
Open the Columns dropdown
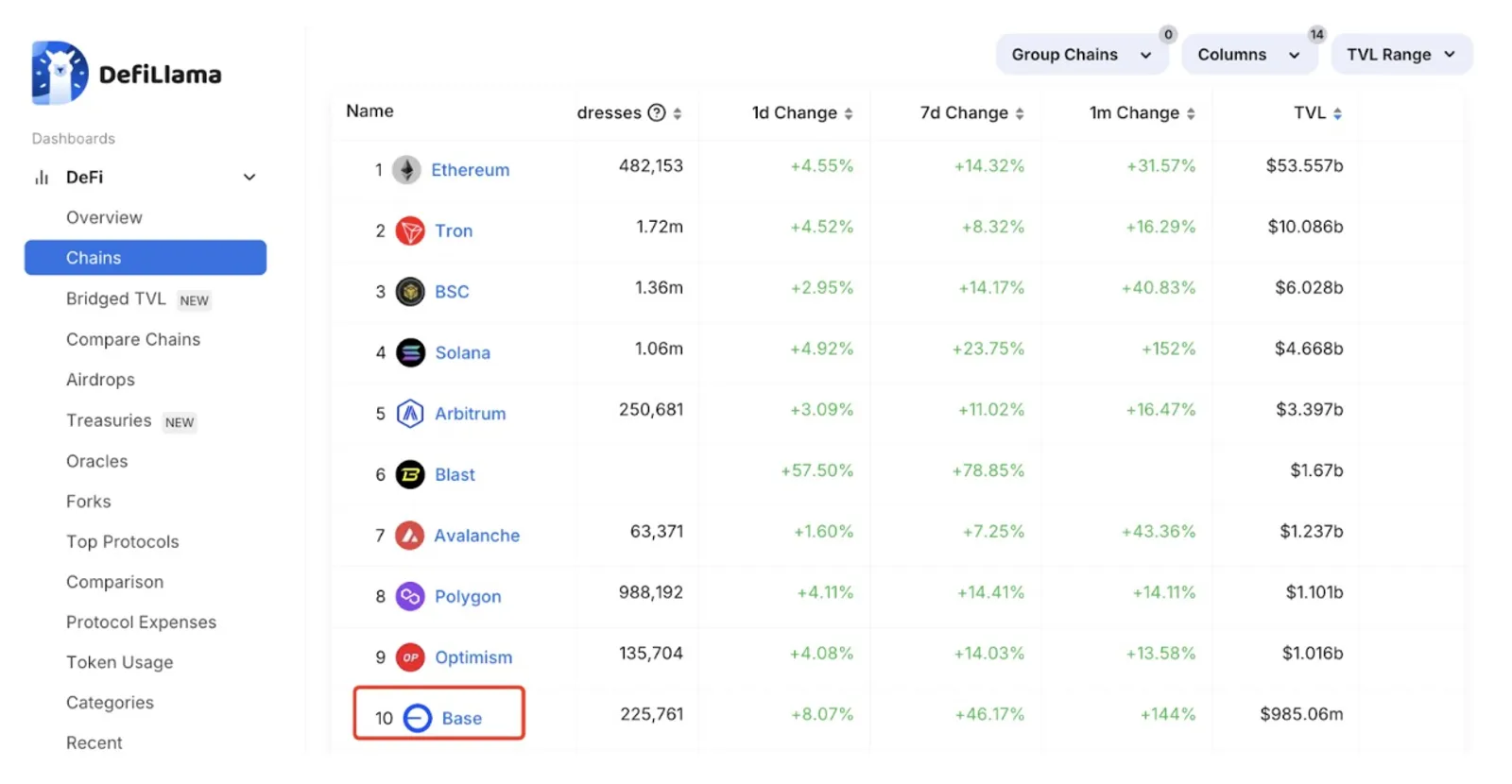[1249, 55]
